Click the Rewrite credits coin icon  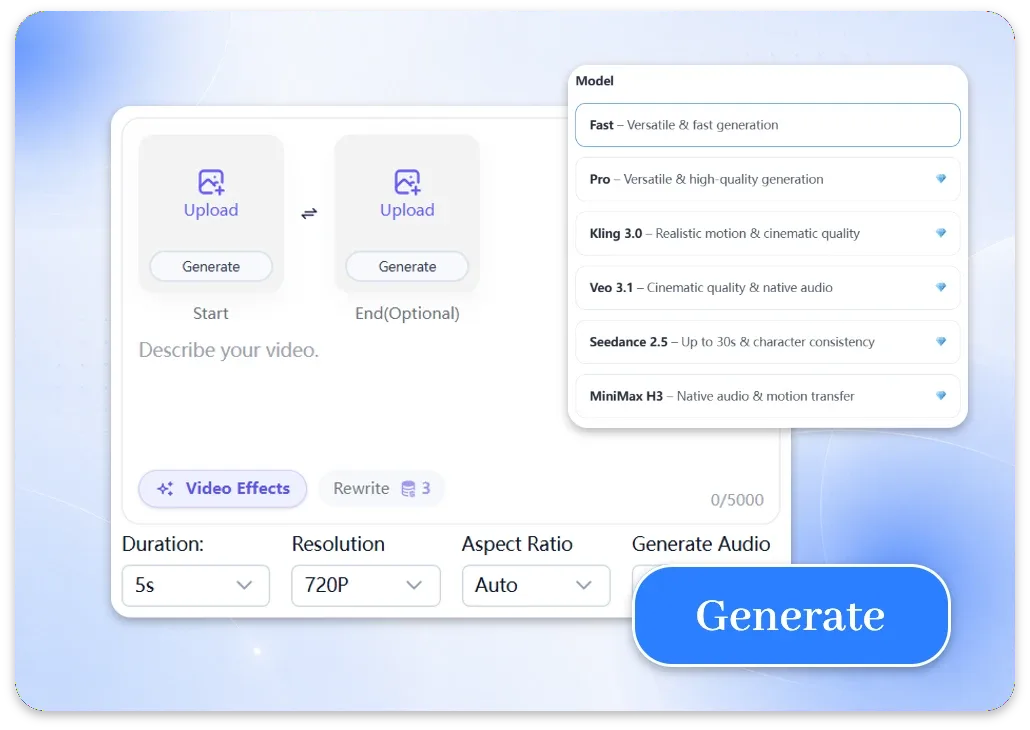click(408, 489)
